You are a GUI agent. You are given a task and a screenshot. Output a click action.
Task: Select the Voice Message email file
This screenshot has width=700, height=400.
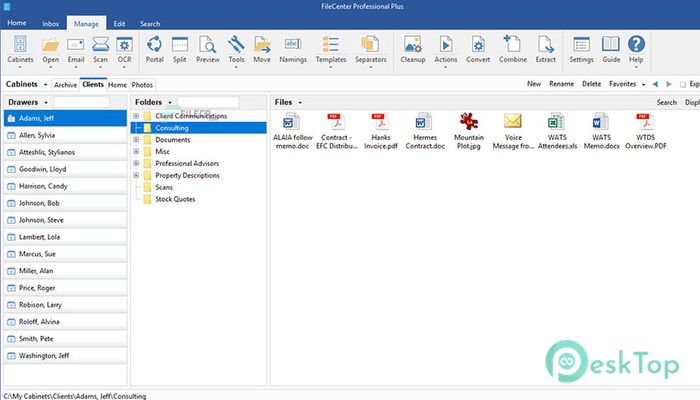[513, 131]
